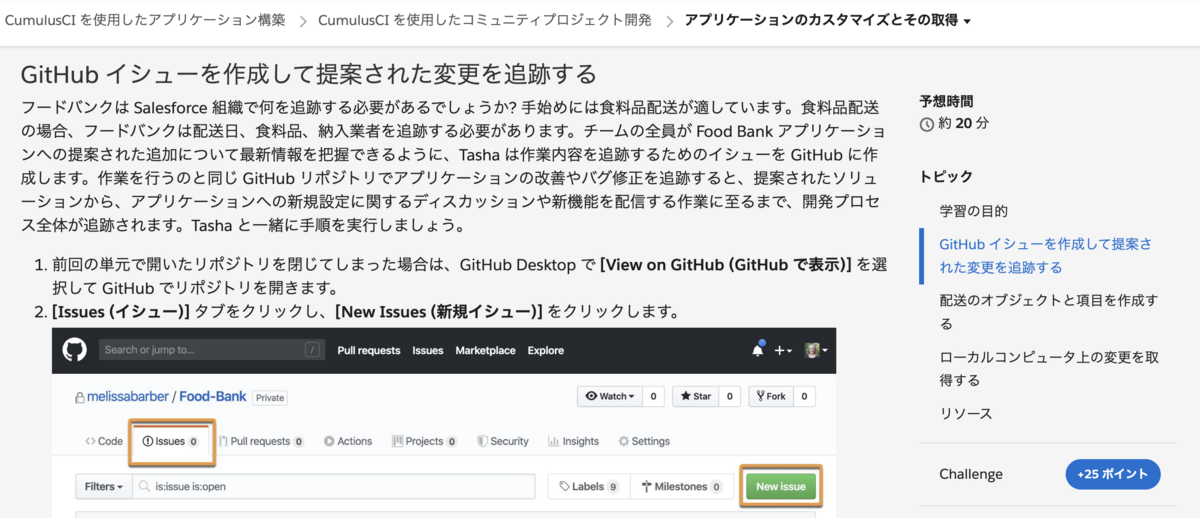Click the Labels button

click(590, 487)
